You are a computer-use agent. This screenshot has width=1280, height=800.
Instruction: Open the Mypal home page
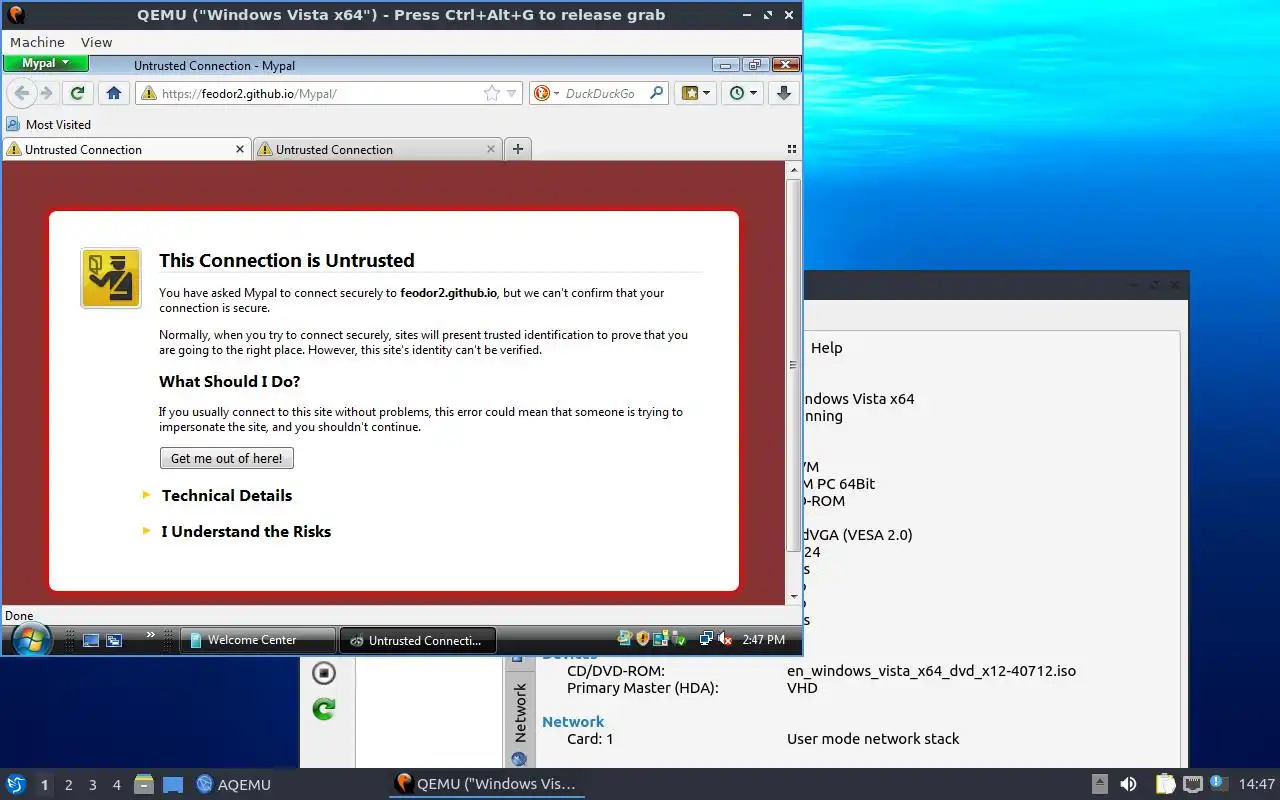[x=113, y=93]
